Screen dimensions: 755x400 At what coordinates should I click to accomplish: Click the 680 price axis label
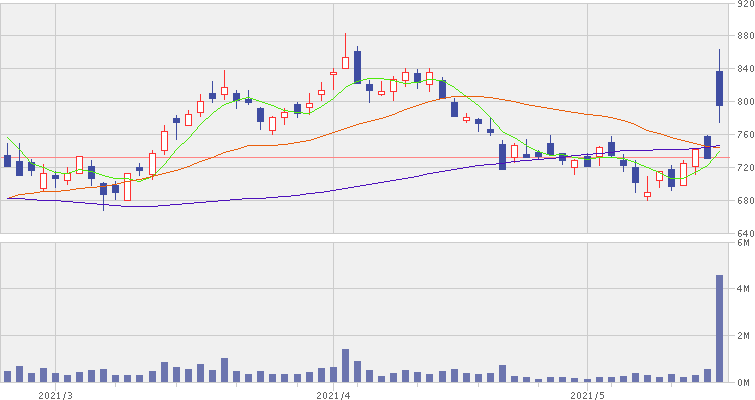[x=743, y=201]
